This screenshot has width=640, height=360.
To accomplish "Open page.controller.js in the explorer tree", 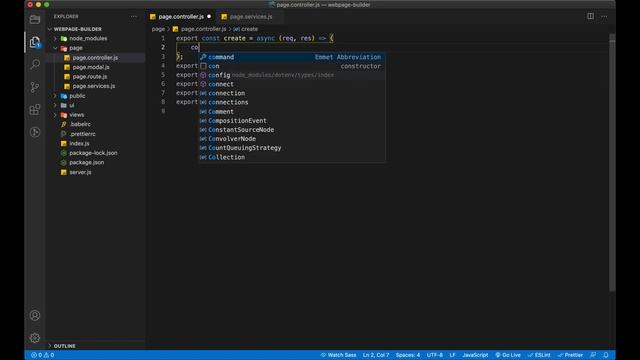I will tap(95, 58).
